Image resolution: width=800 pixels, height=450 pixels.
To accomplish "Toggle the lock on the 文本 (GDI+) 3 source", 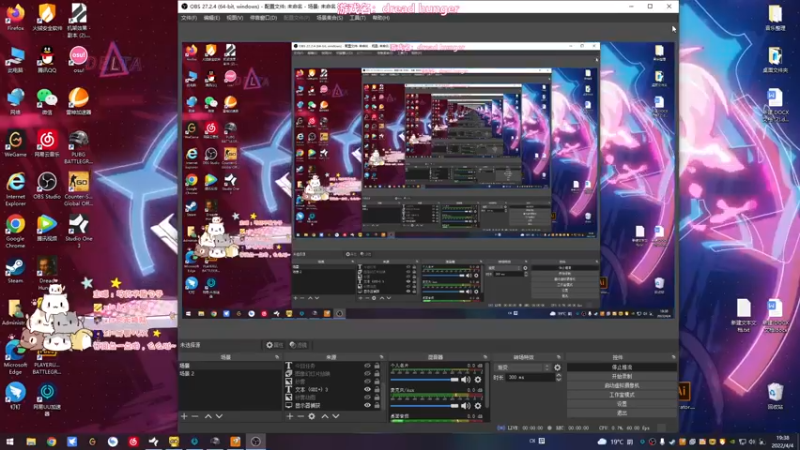I will (377, 389).
